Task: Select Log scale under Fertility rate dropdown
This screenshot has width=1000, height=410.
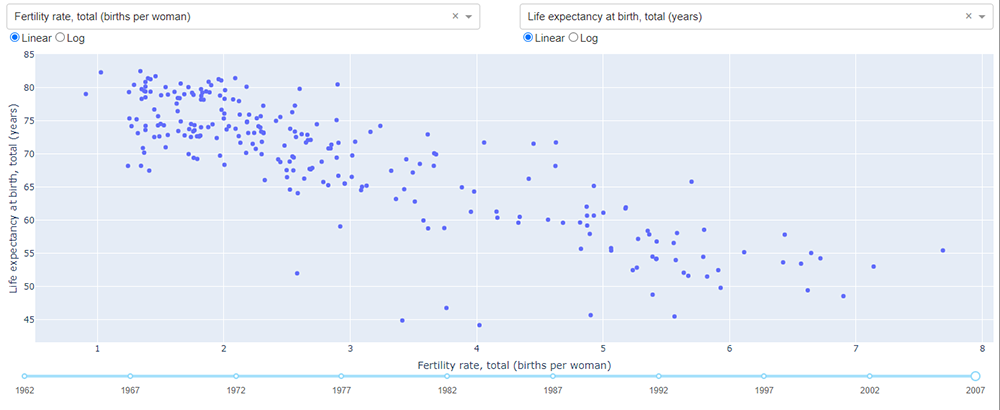Action: coord(61,38)
